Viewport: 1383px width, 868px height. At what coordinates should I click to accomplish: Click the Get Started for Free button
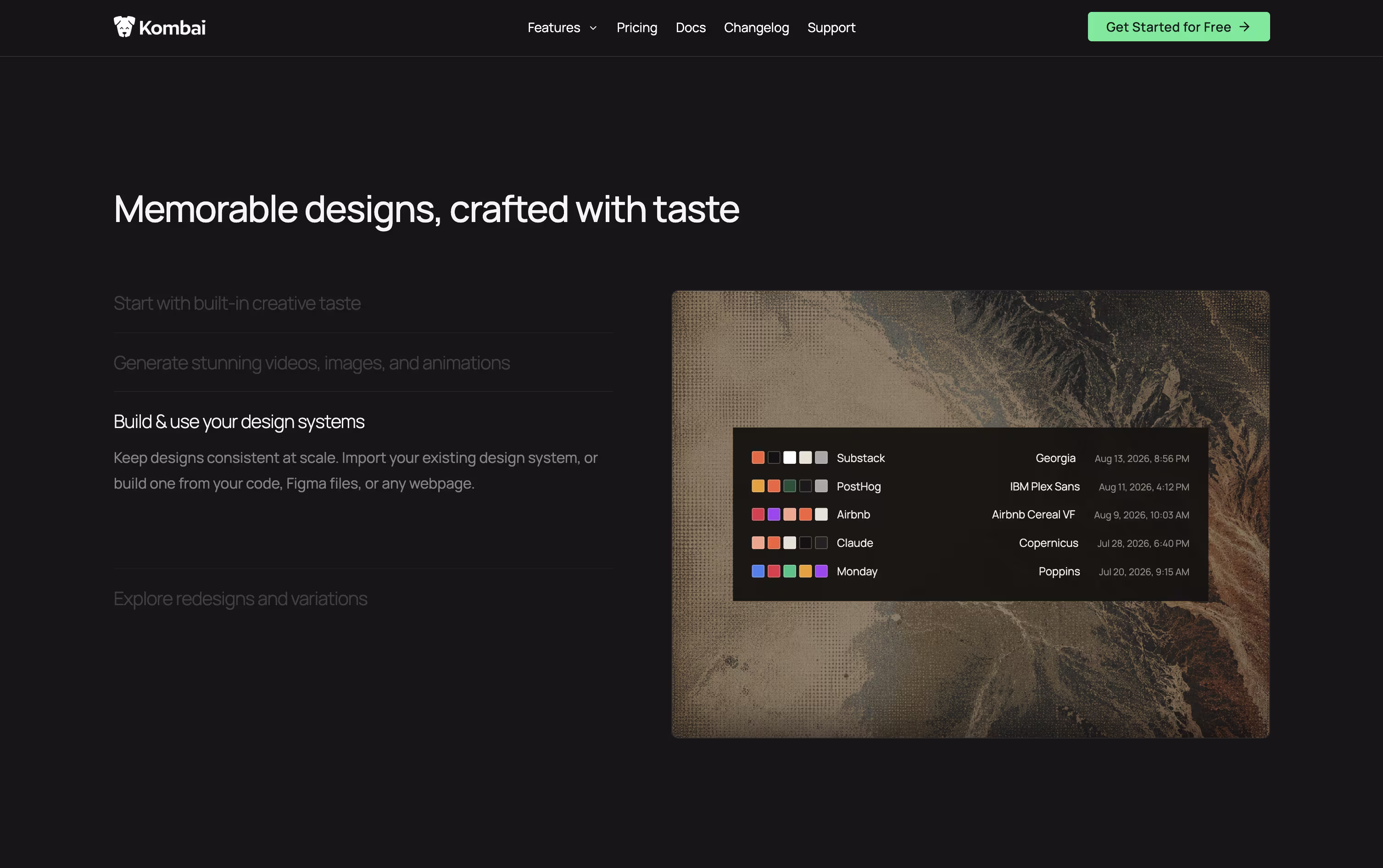pos(1179,27)
